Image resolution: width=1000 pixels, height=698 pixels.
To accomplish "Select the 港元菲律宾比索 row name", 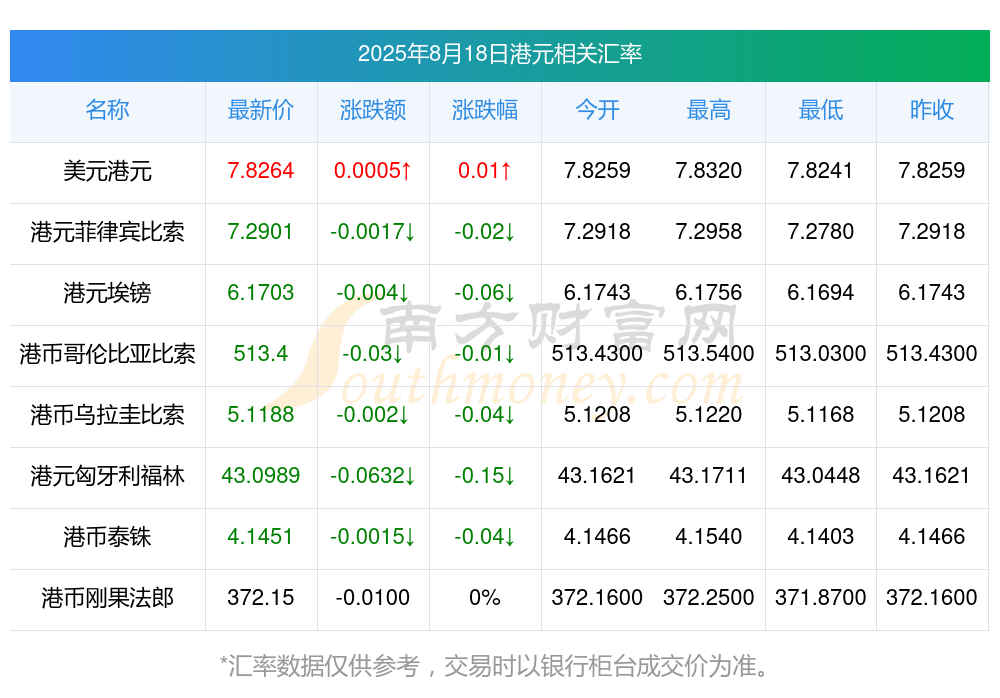I will (107, 232).
